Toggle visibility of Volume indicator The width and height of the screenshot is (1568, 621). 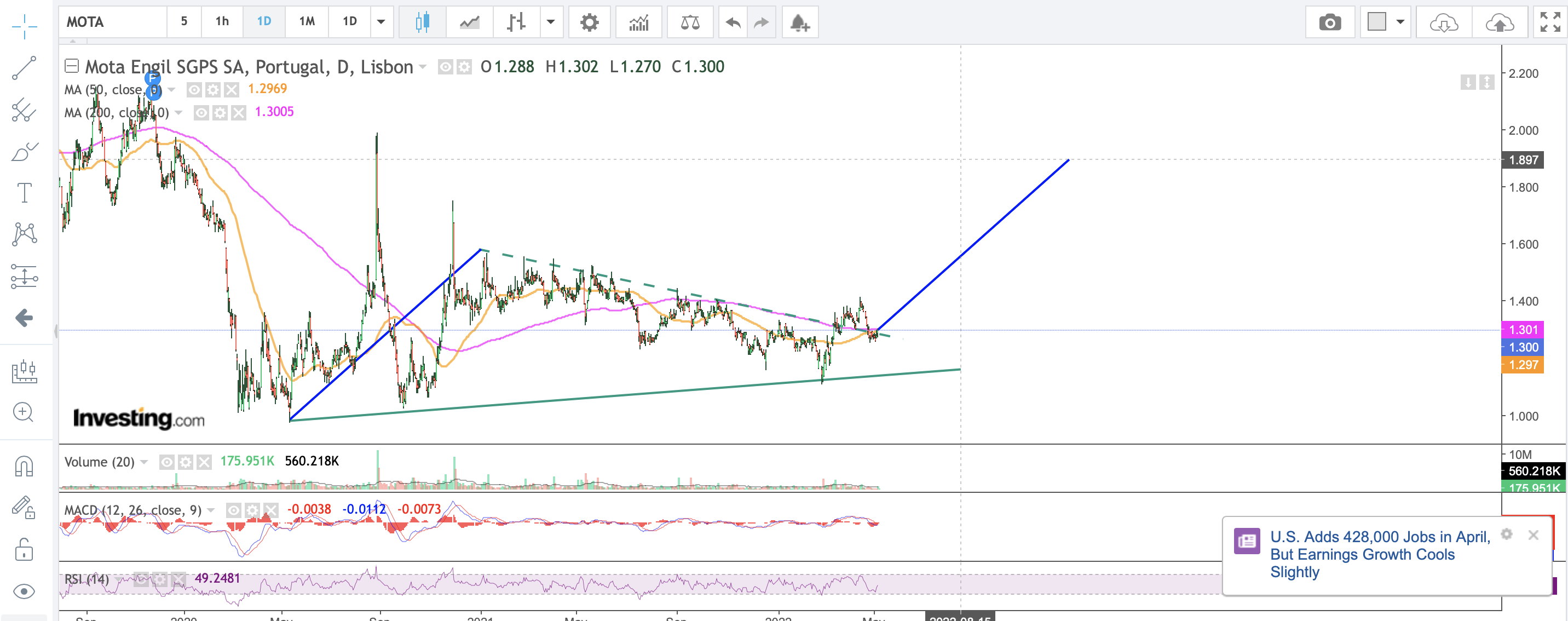coord(167,462)
